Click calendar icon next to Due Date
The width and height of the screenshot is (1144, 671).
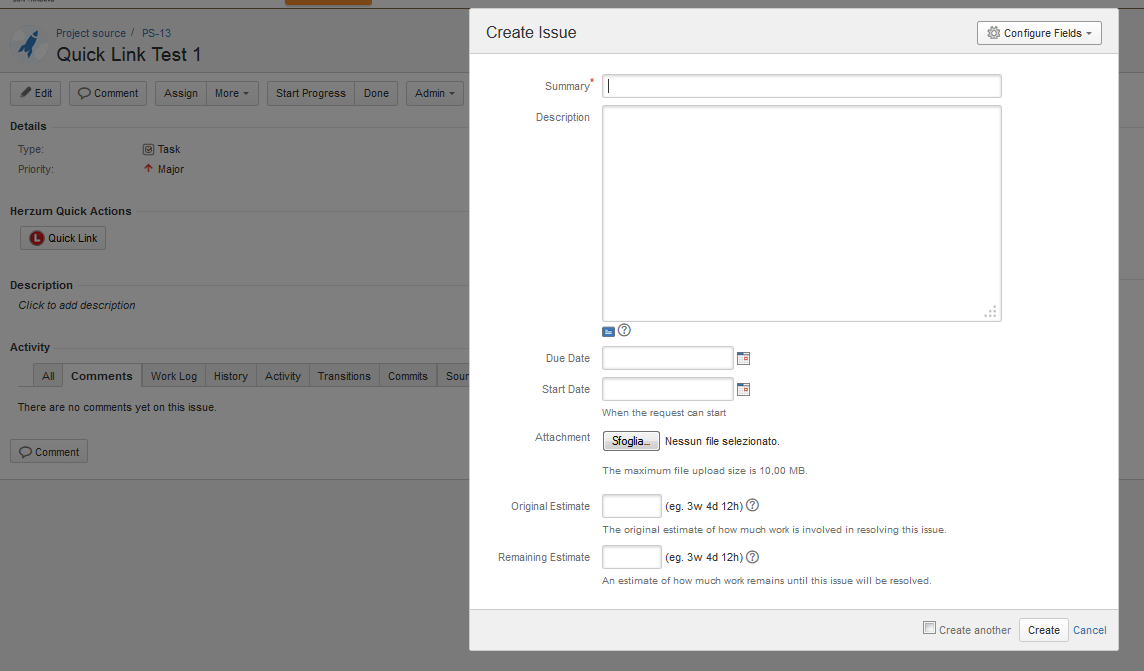[743, 358]
